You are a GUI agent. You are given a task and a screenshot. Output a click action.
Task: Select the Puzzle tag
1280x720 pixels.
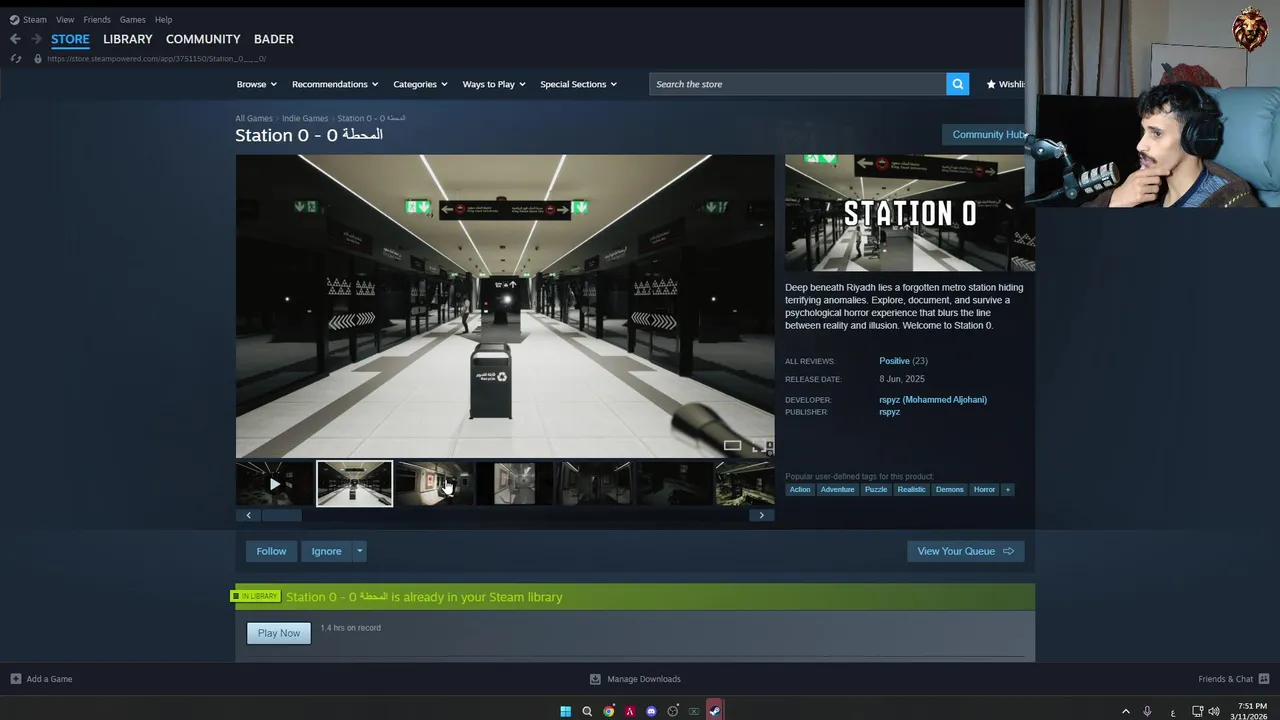coord(876,489)
